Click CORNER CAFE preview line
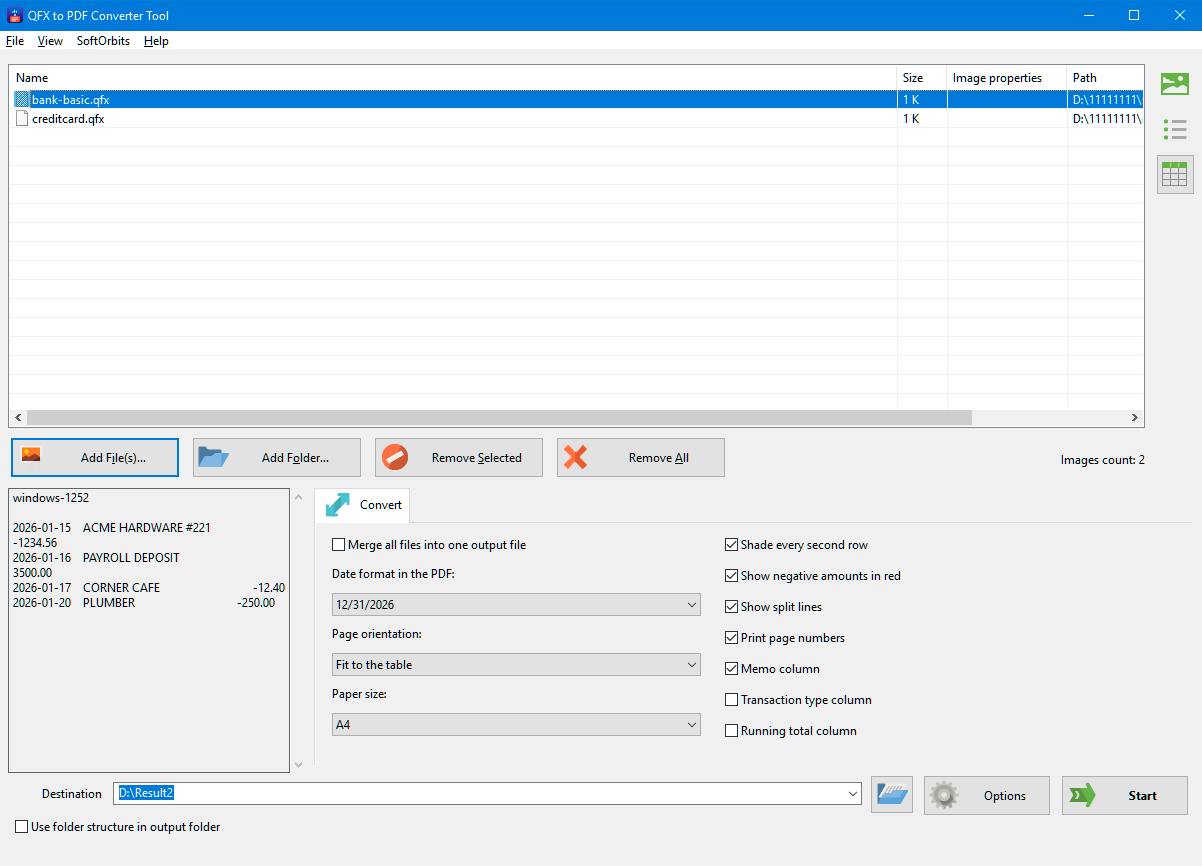Image resolution: width=1202 pixels, height=866 pixels. click(121, 588)
